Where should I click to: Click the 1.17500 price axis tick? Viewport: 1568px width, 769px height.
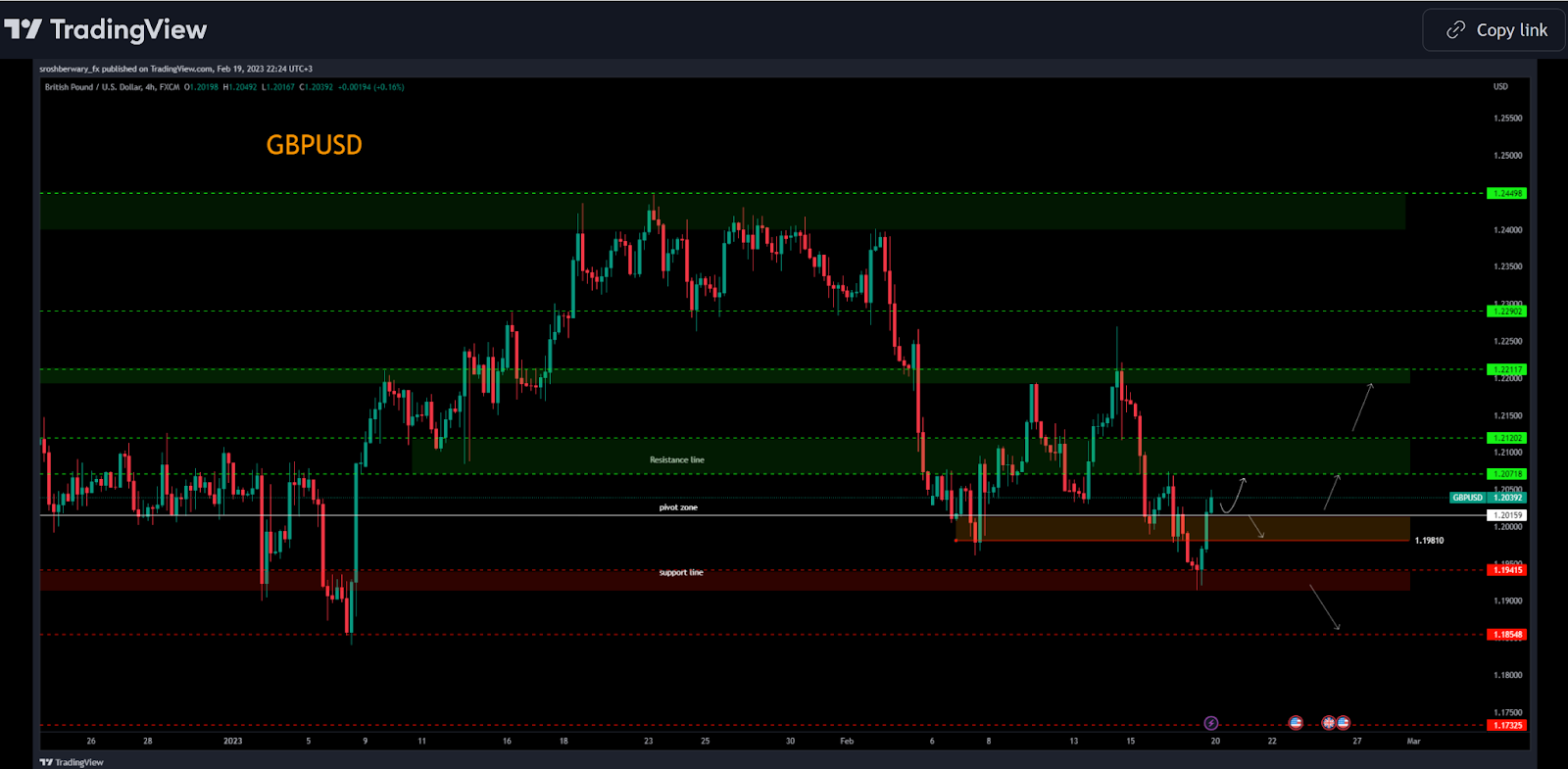tap(1508, 713)
